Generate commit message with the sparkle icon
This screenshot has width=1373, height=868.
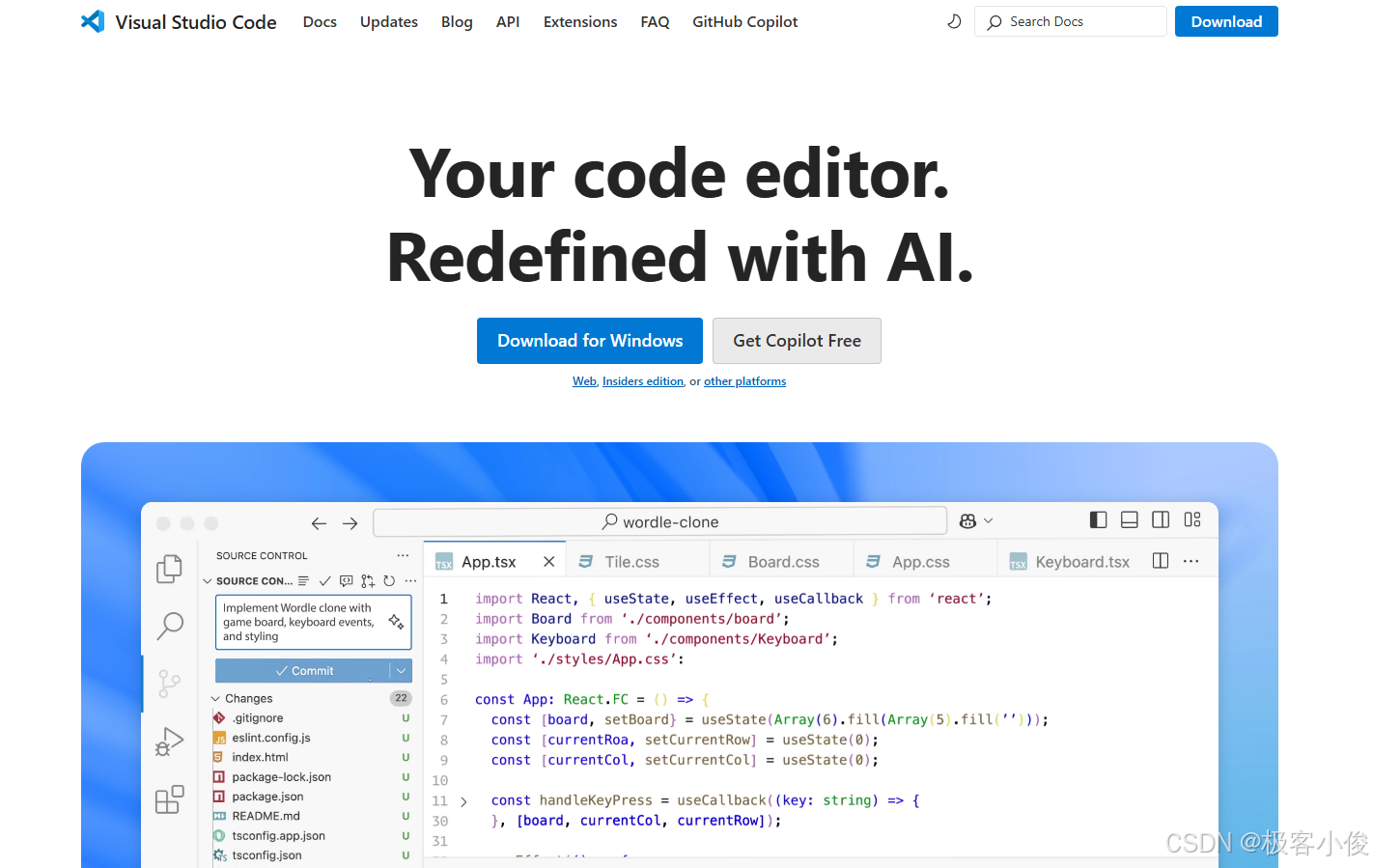(398, 623)
